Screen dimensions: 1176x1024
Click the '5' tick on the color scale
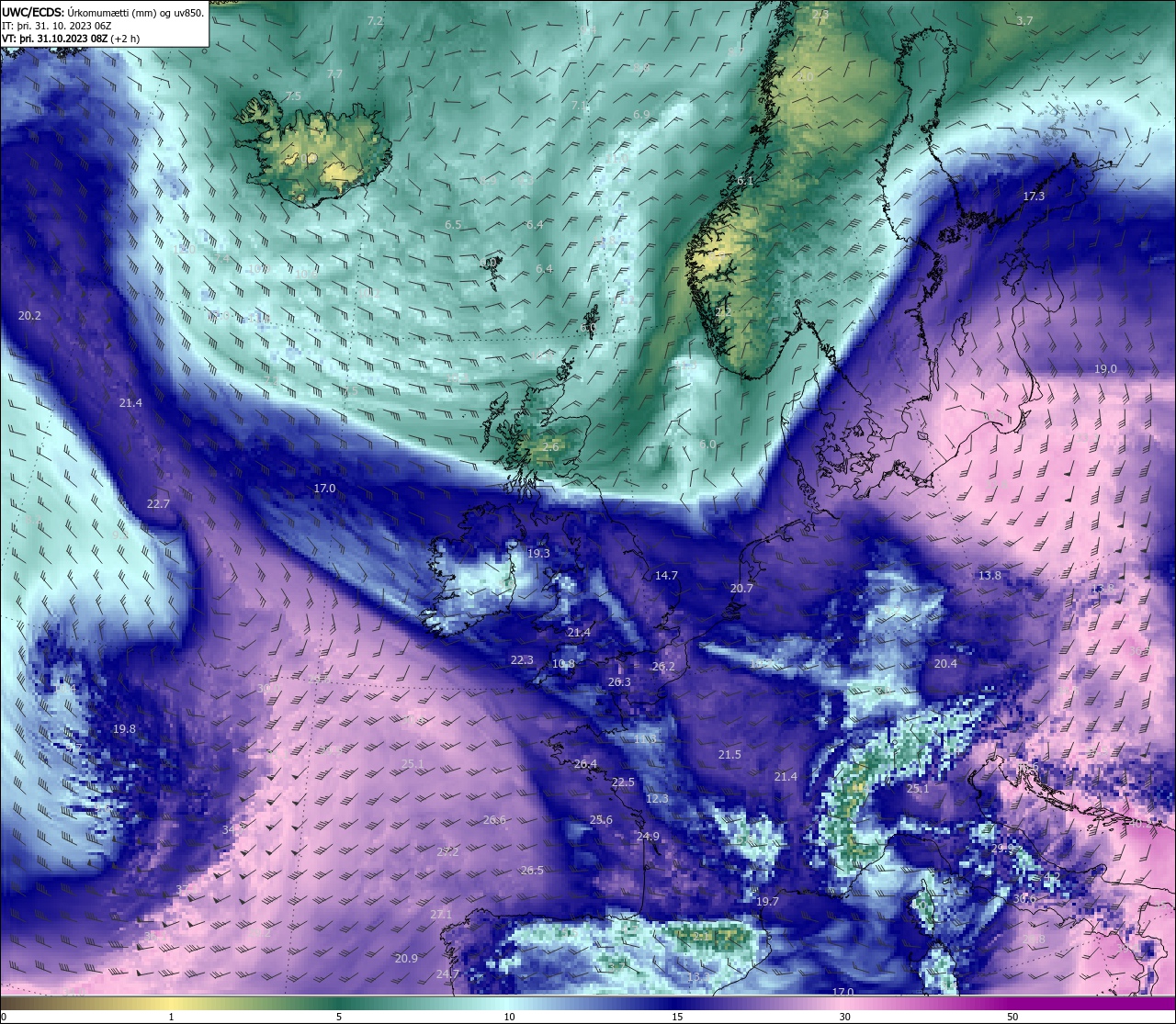pos(339,1017)
